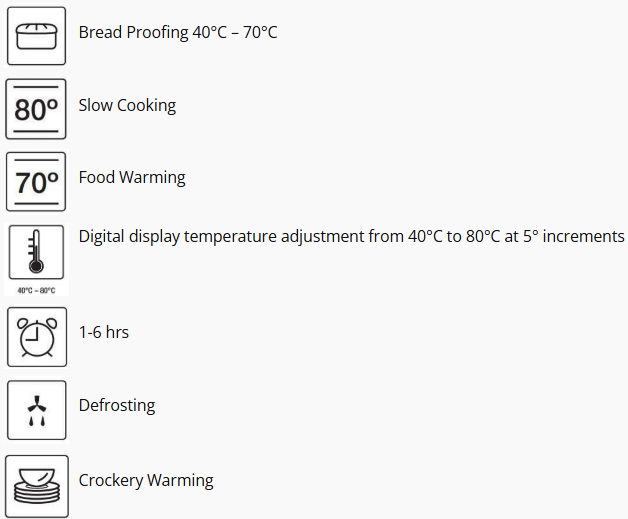The image size is (628, 519).
Task: Click the word Proofing in first row
Action: [x=157, y=33]
